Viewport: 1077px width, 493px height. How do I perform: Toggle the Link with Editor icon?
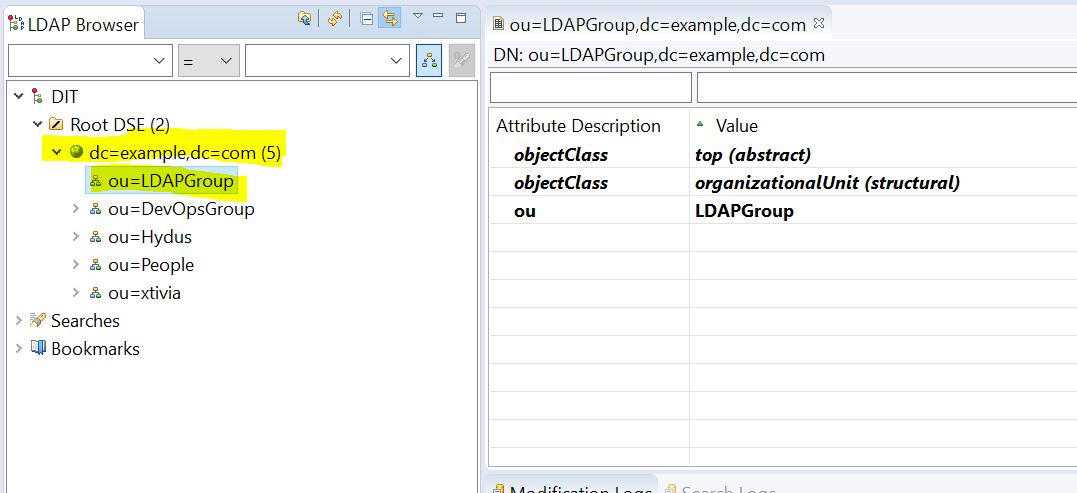[x=389, y=19]
